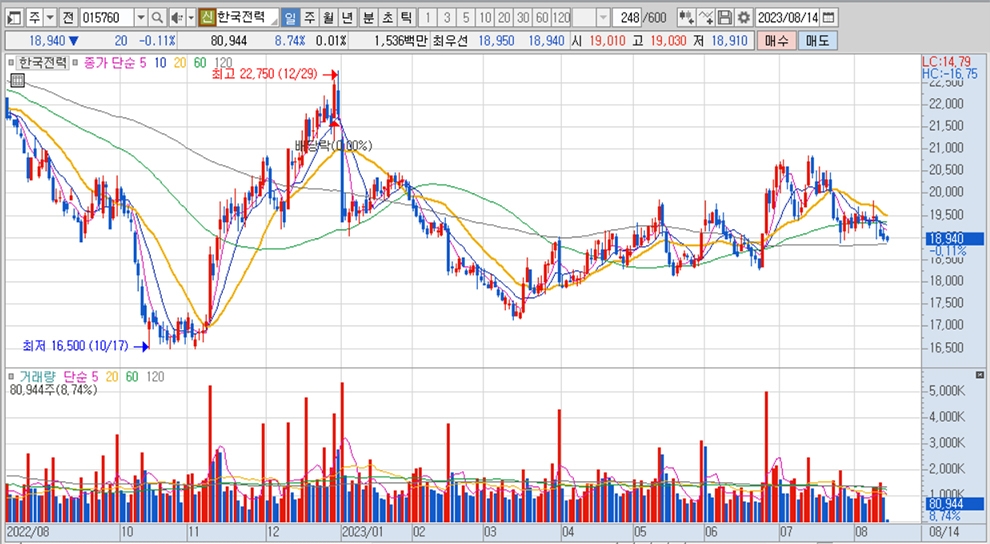Click the 한국전력 price chart legend label
Image resolution: width=990 pixels, height=544 pixels.
(42, 62)
